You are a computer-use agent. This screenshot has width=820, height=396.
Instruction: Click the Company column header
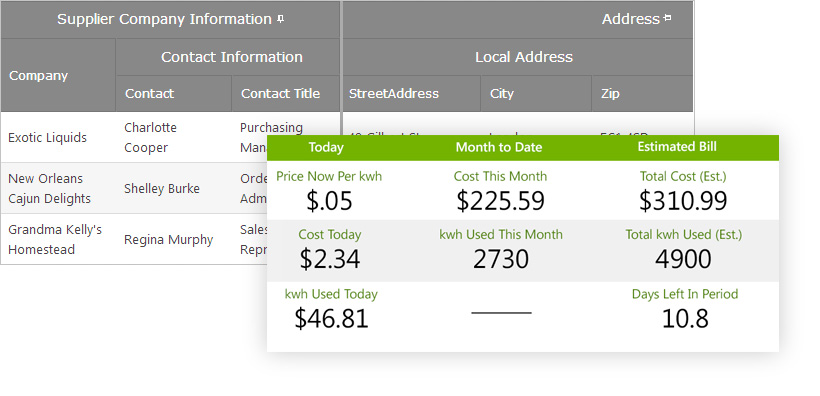58,75
